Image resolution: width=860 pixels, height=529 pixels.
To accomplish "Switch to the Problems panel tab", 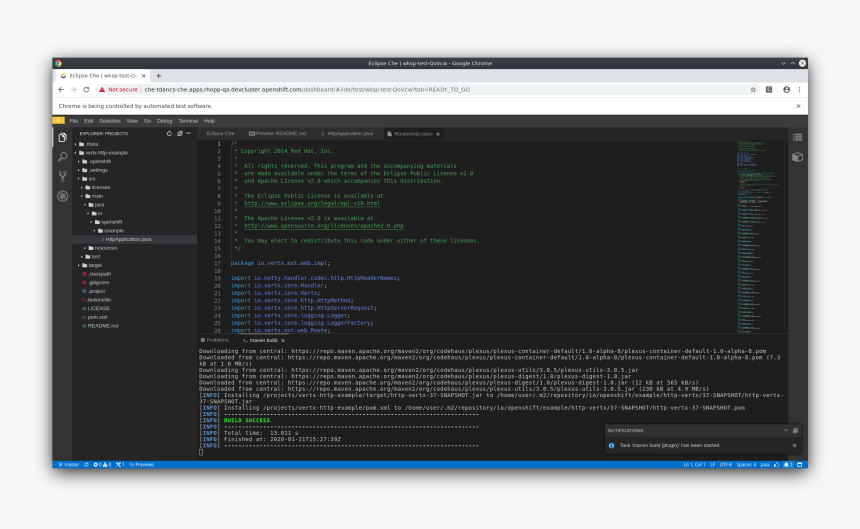I will pyautogui.click(x=214, y=340).
